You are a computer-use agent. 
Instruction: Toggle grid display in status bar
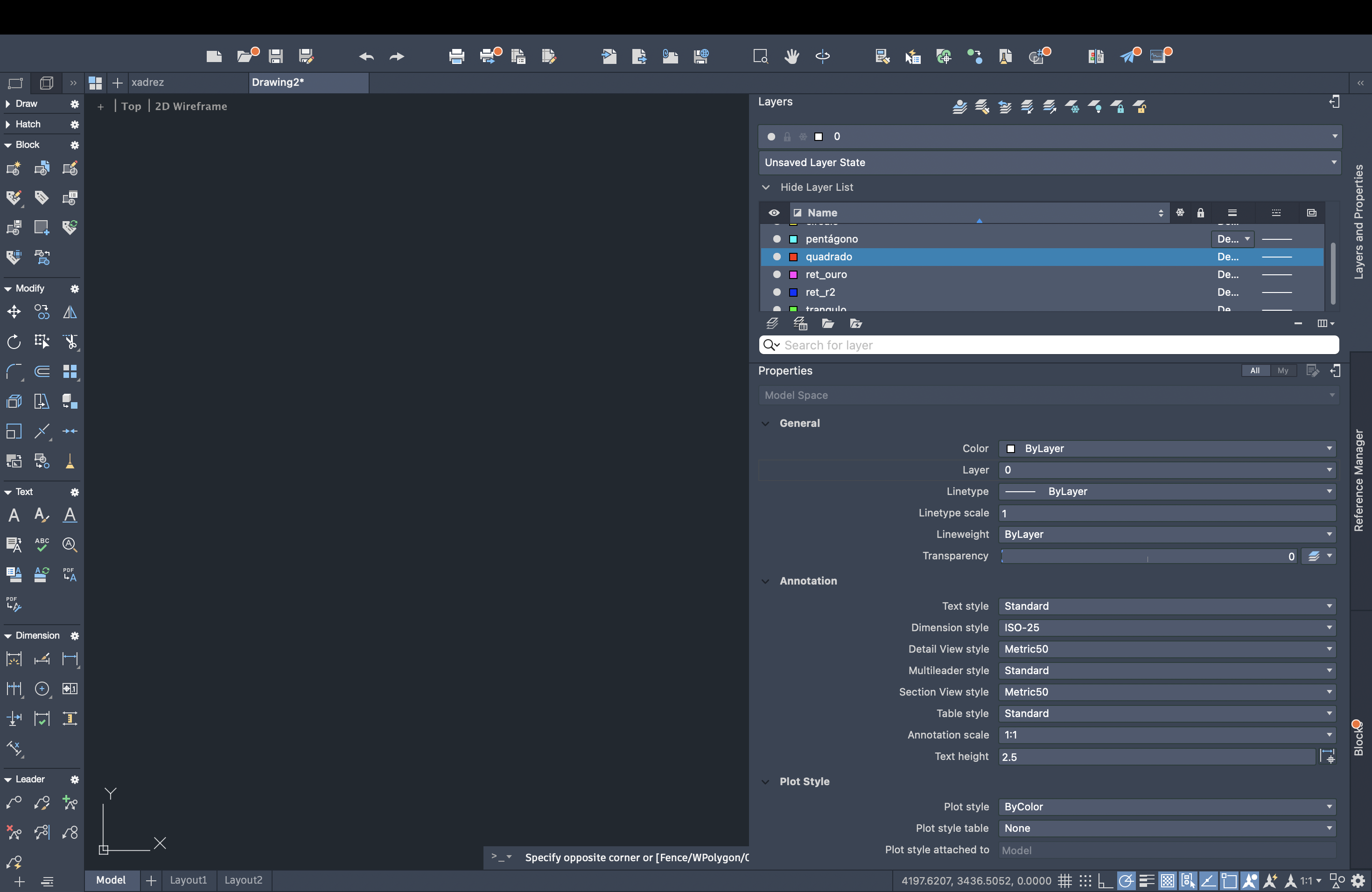[x=1064, y=880]
